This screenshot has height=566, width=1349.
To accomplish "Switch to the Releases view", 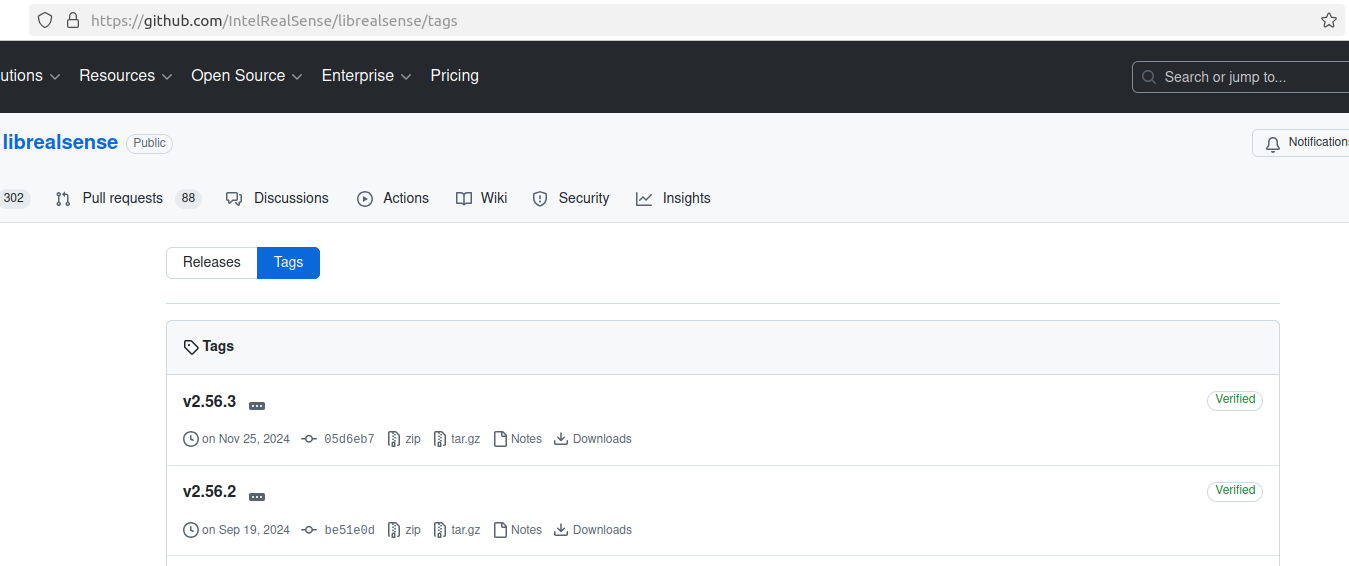I will [212, 263].
